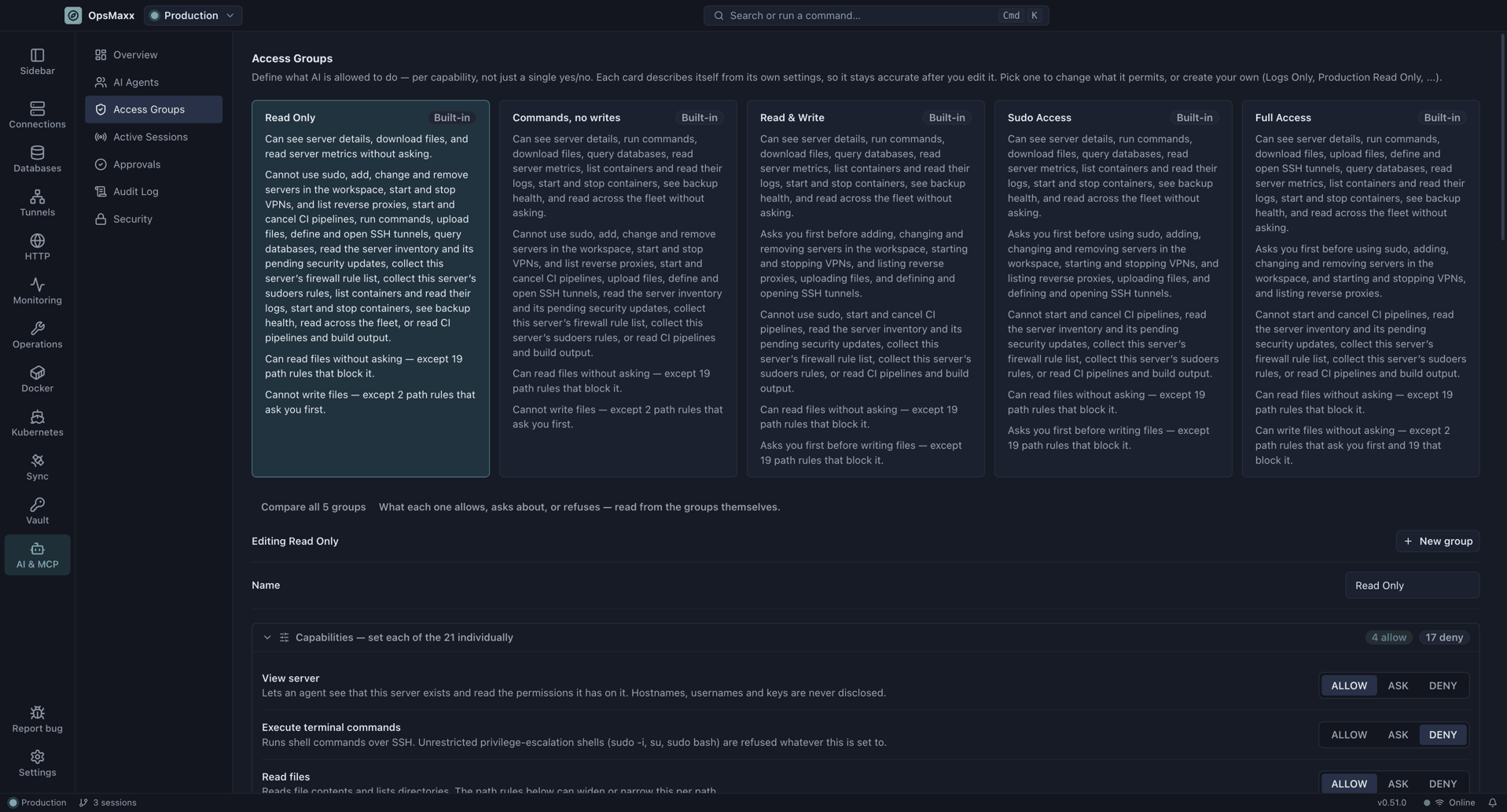Open the Sync section icon
The image size is (1507, 812).
point(37,461)
